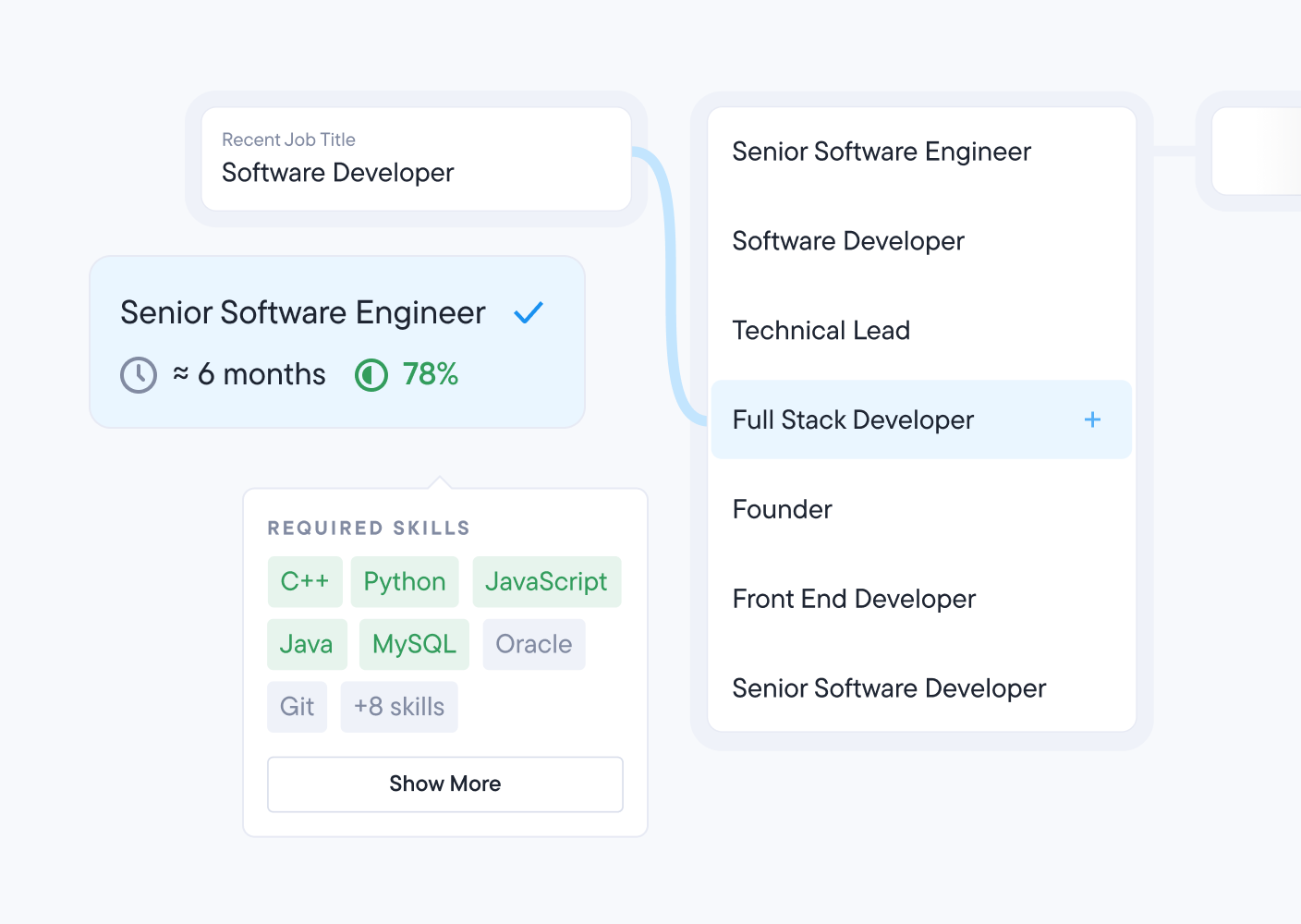Add Full Stack Developer with the plus icon

point(1092,419)
